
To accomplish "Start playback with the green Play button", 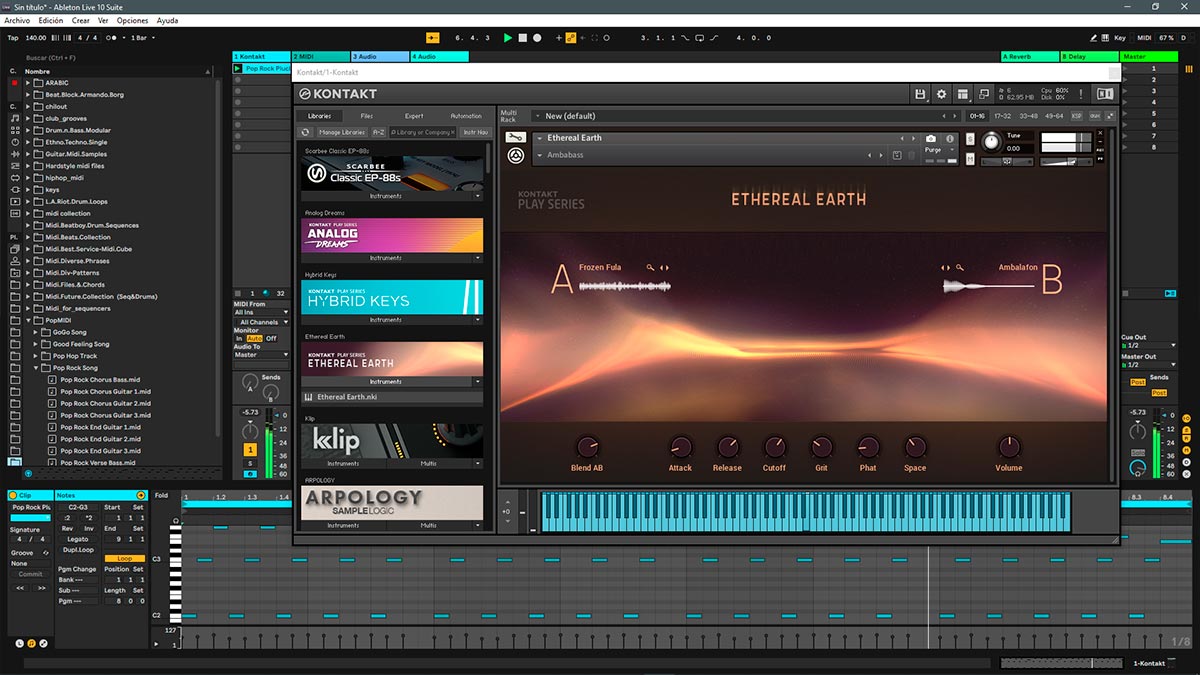I will [508, 38].
